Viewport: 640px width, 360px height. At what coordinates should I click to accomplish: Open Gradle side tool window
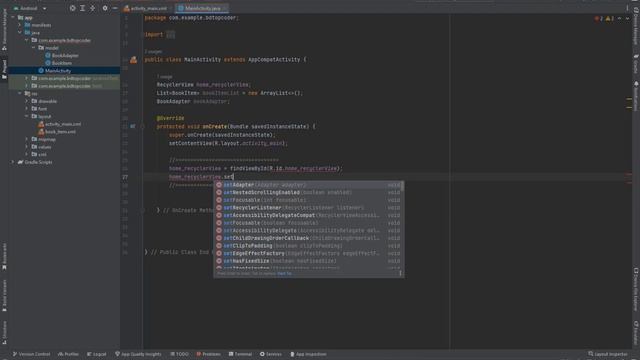(x=636, y=64)
